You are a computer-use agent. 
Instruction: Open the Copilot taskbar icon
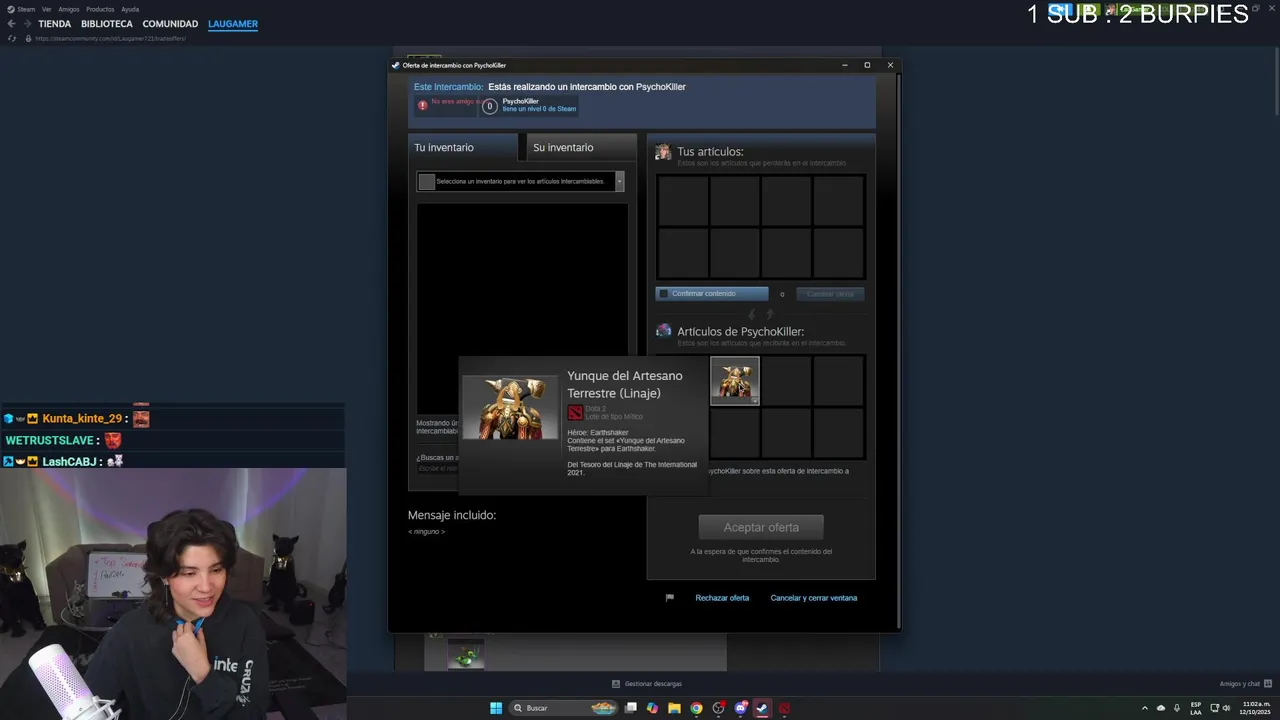coord(653,708)
